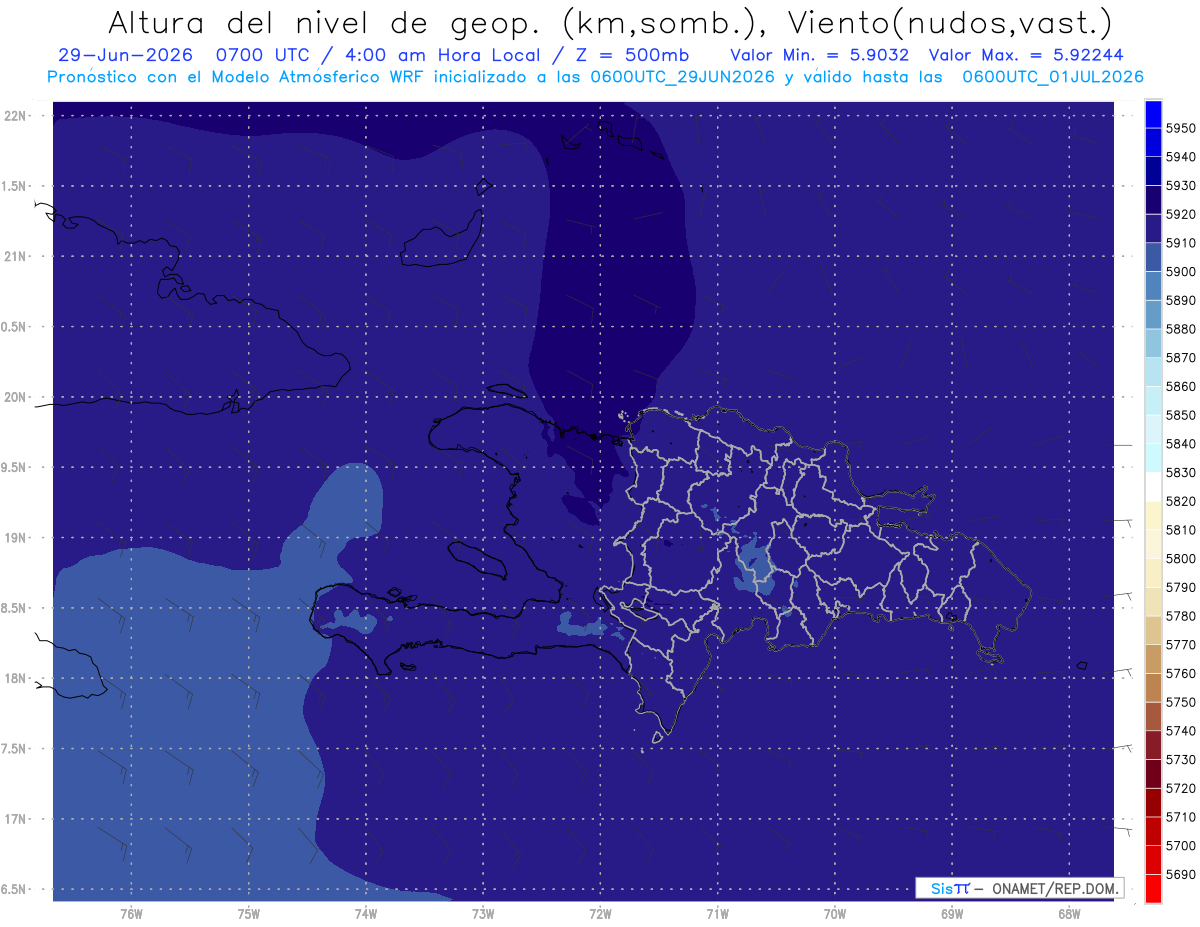The height and width of the screenshot is (927, 1200).
Task: Click latitude axis label '21N'
Action: click(x=14, y=256)
